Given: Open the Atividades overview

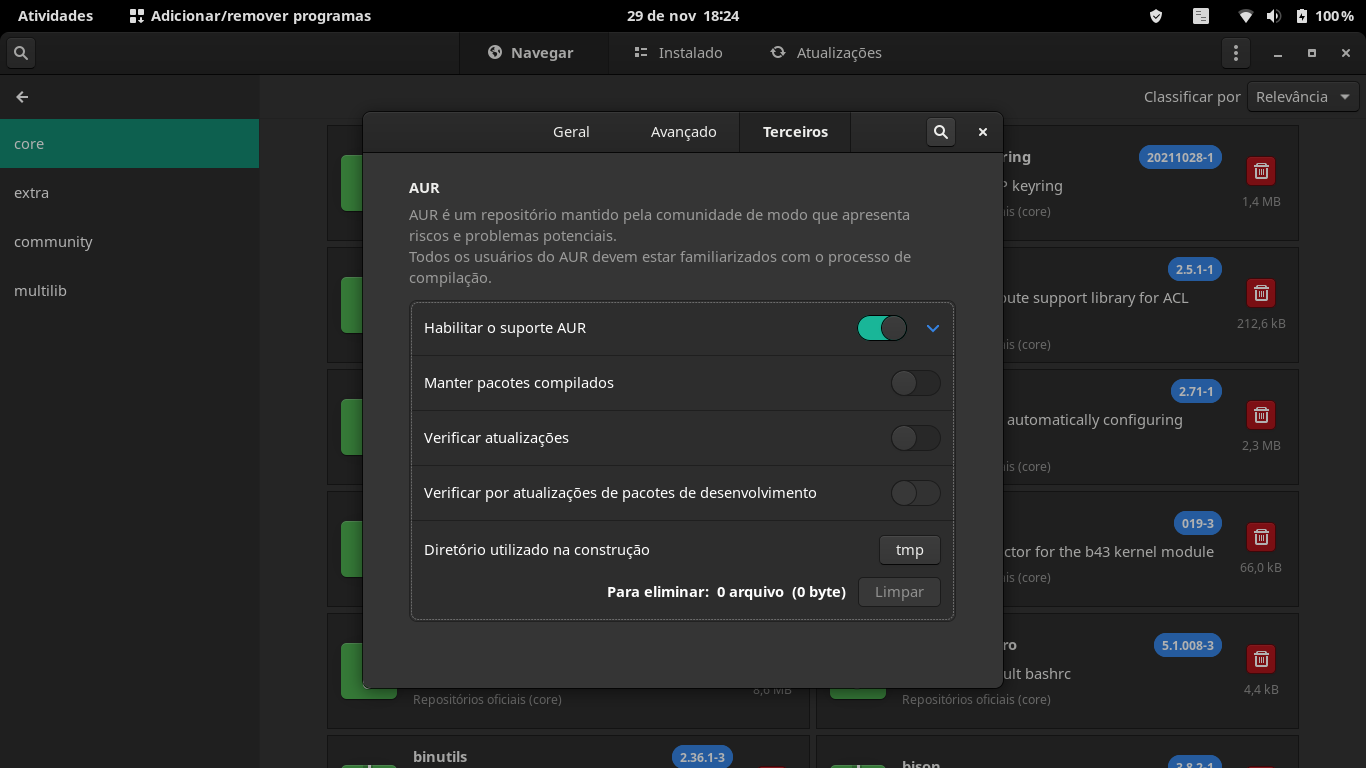Looking at the screenshot, I should [55, 16].
